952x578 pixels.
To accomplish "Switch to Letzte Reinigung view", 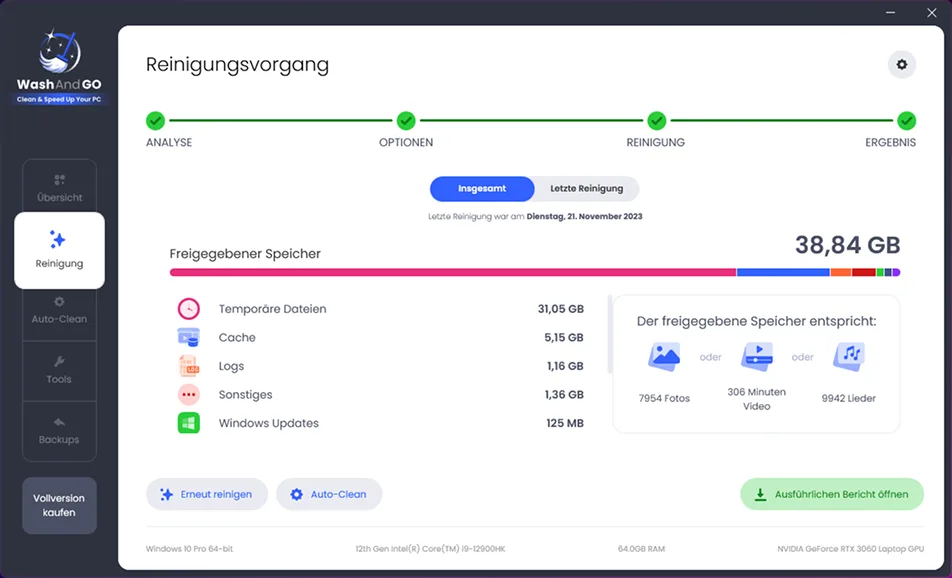I will coord(586,189).
